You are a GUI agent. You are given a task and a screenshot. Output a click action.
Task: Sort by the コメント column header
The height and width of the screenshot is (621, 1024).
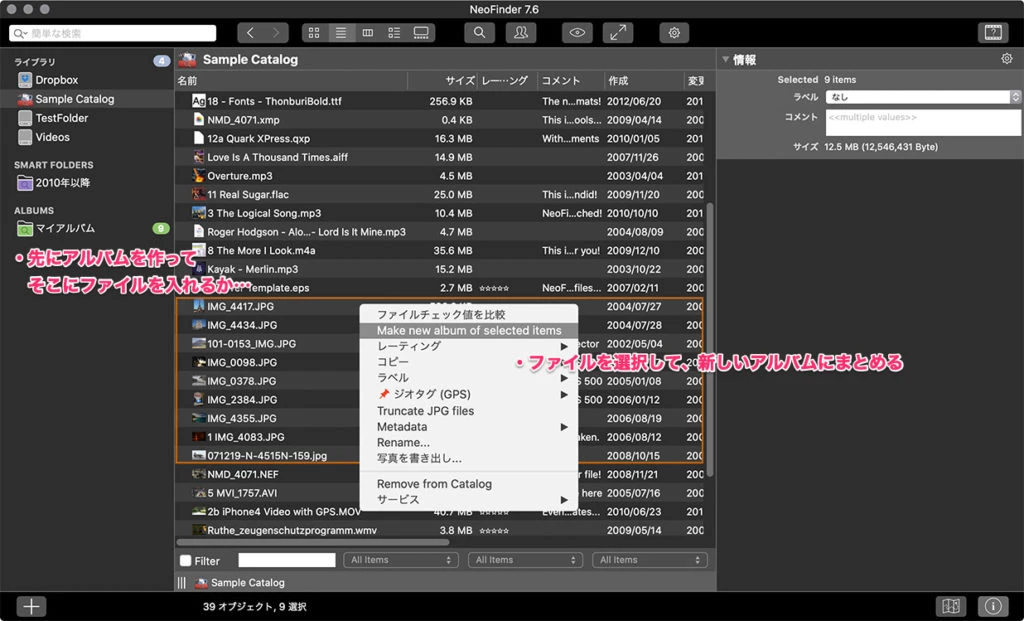(571, 81)
